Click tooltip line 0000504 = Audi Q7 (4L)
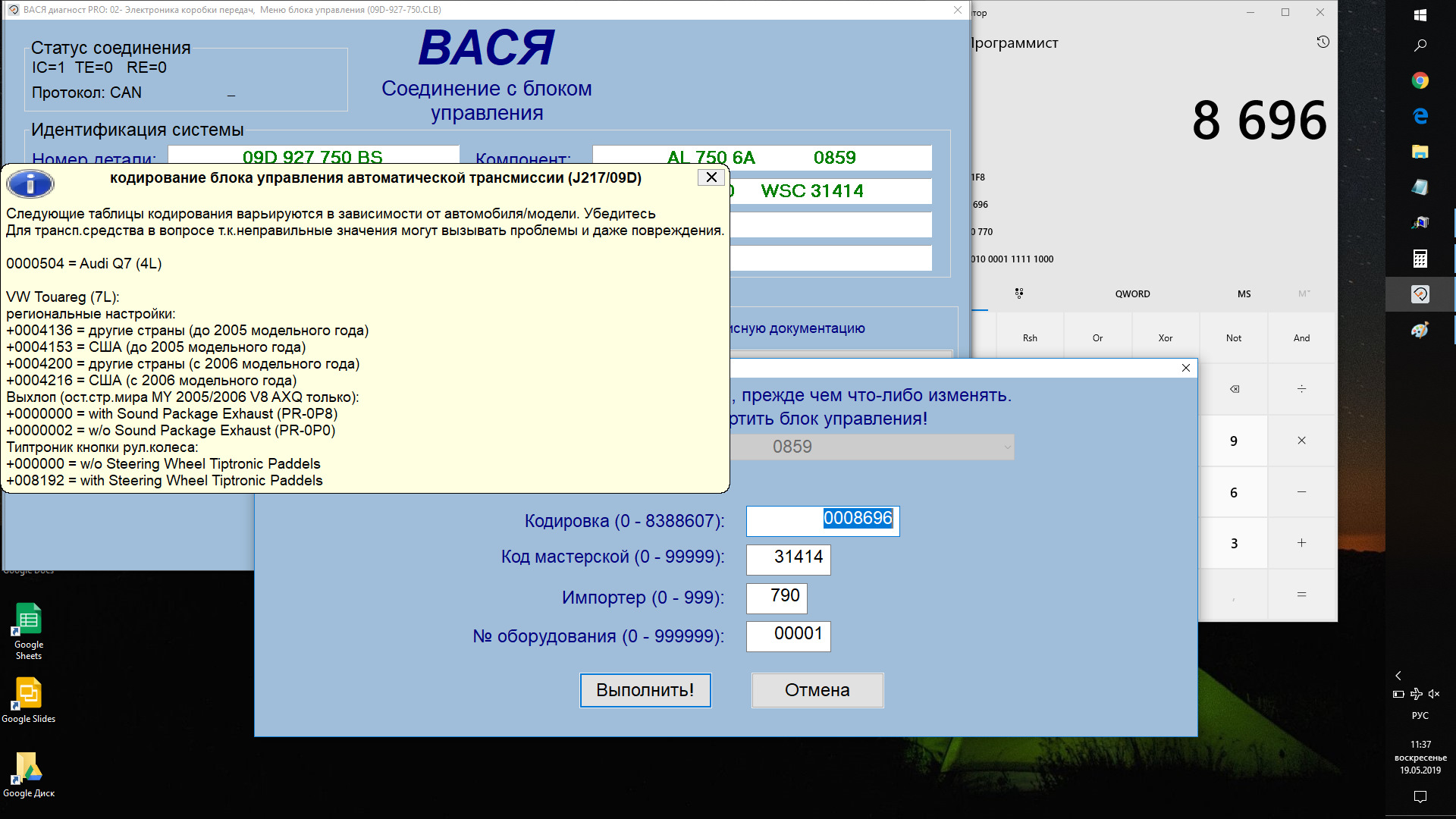The image size is (1456, 819). 84,264
